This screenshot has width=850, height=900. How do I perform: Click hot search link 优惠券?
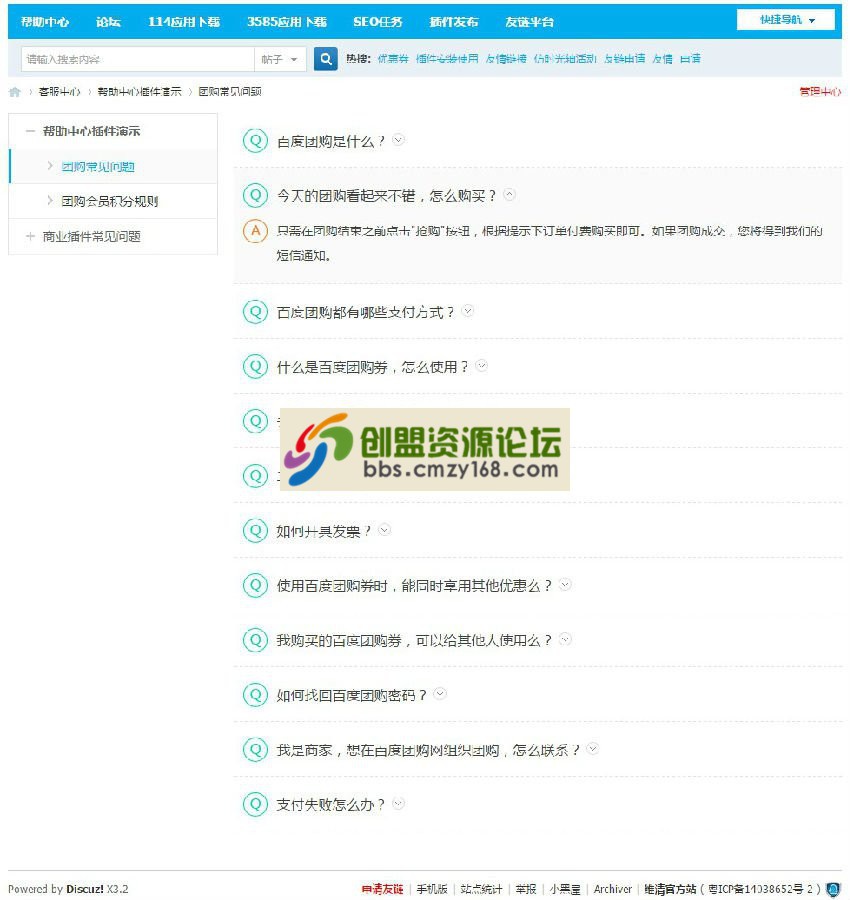[x=393, y=59]
